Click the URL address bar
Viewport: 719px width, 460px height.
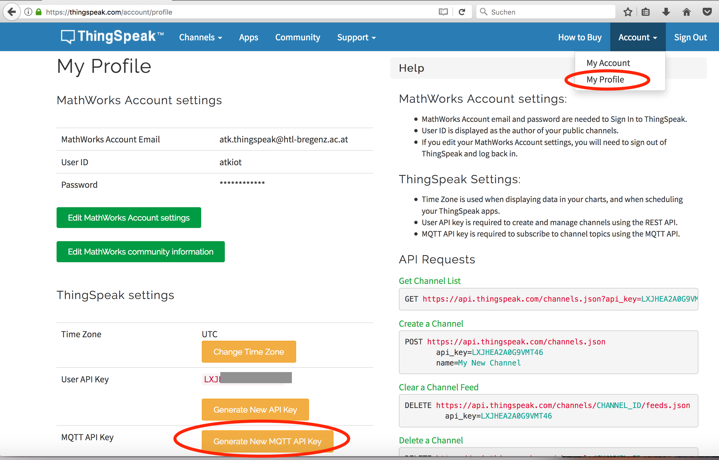pos(238,12)
